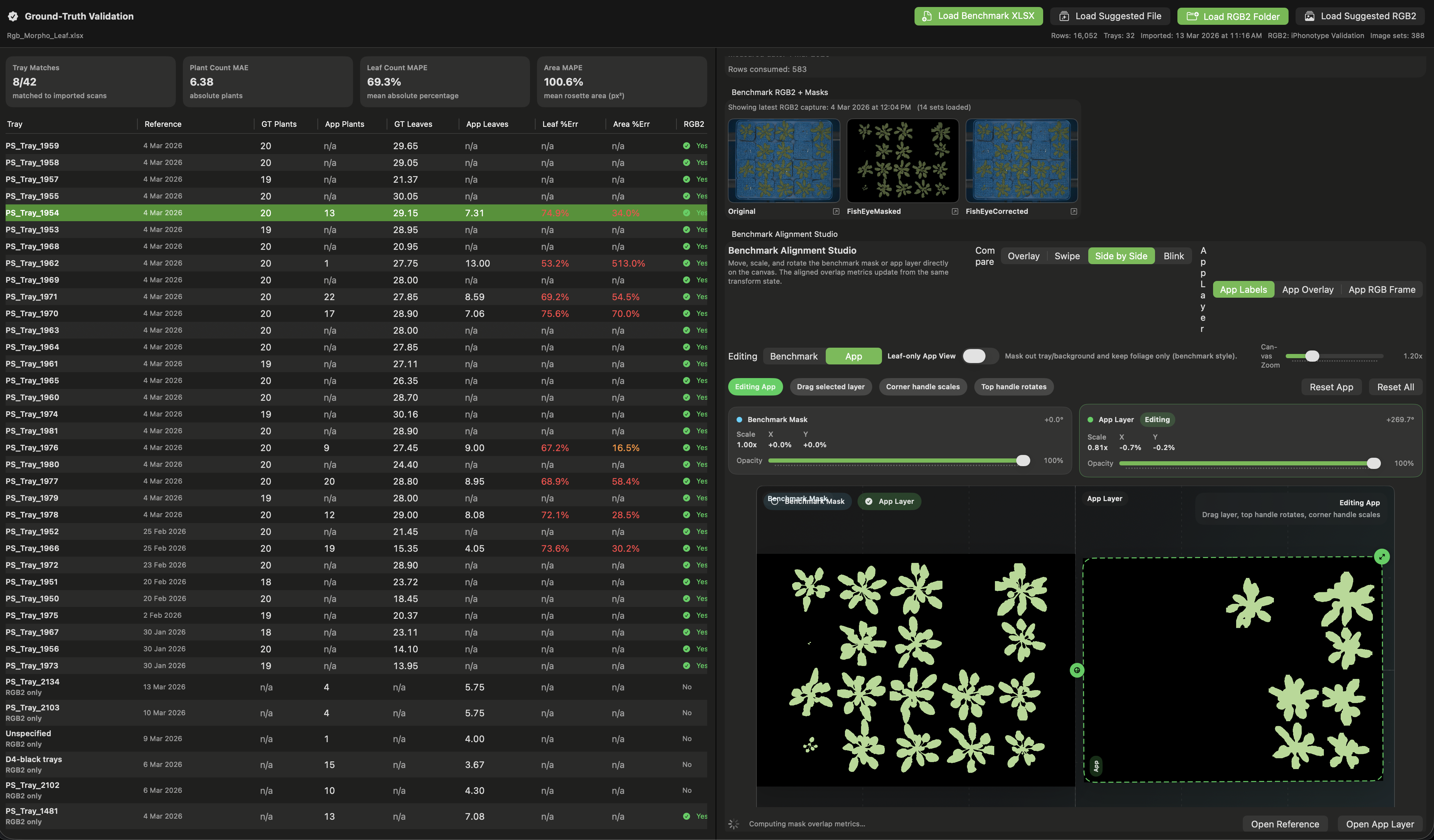Click the Load Benchmark XLSX spreadsheet icon

tap(927, 16)
